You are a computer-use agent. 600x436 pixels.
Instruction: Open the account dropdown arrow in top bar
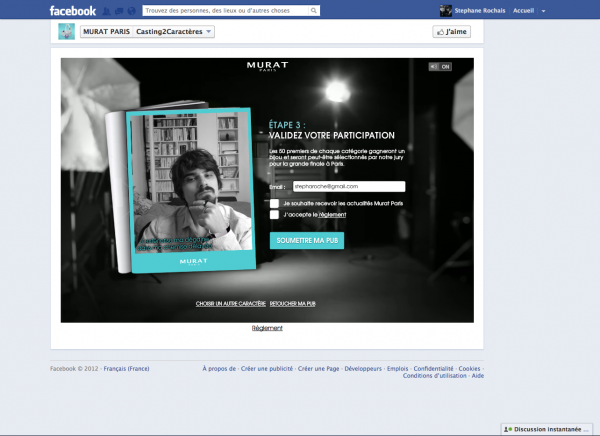tap(543, 11)
